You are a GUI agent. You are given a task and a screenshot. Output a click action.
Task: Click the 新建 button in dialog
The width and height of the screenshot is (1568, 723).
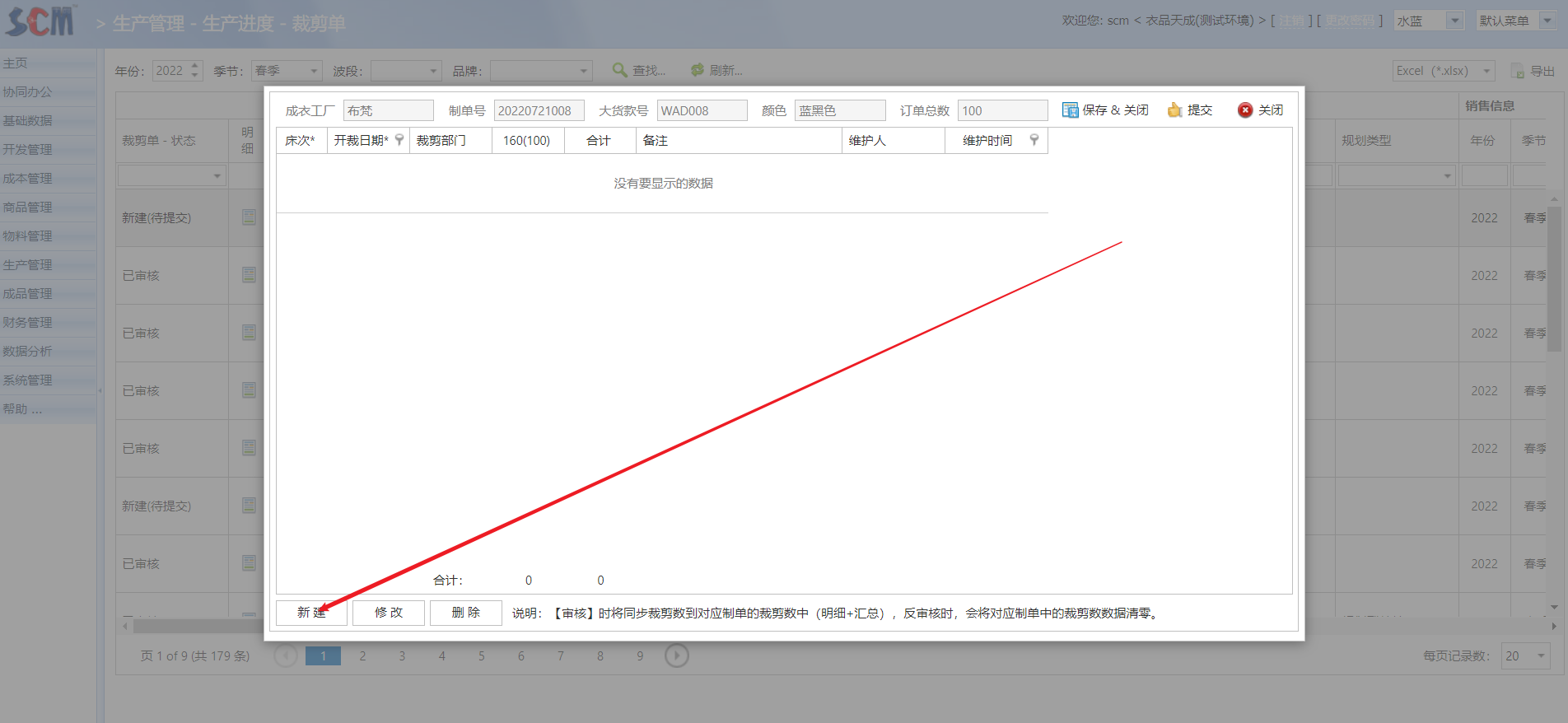tap(311, 613)
